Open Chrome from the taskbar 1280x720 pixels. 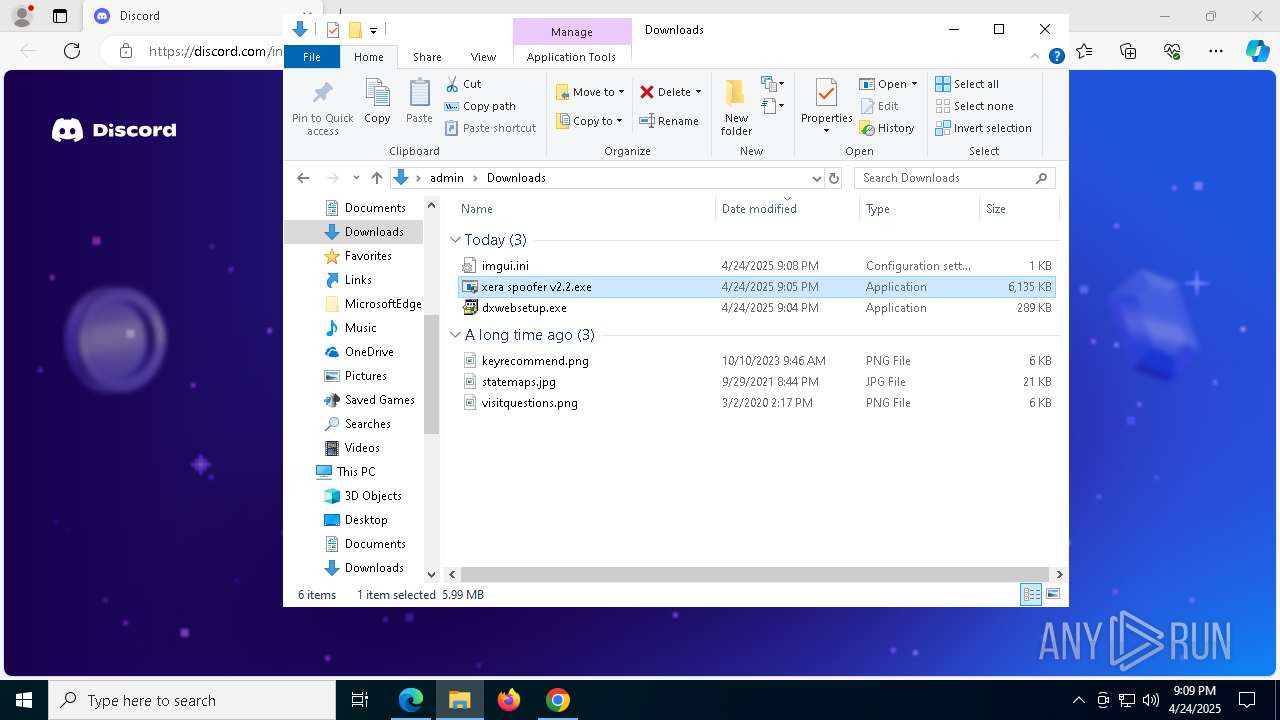click(558, 700)
